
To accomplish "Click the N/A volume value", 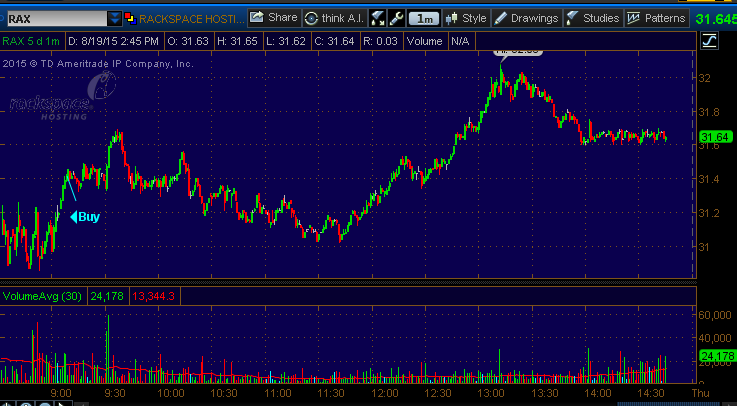I will (x=460, y=41).
